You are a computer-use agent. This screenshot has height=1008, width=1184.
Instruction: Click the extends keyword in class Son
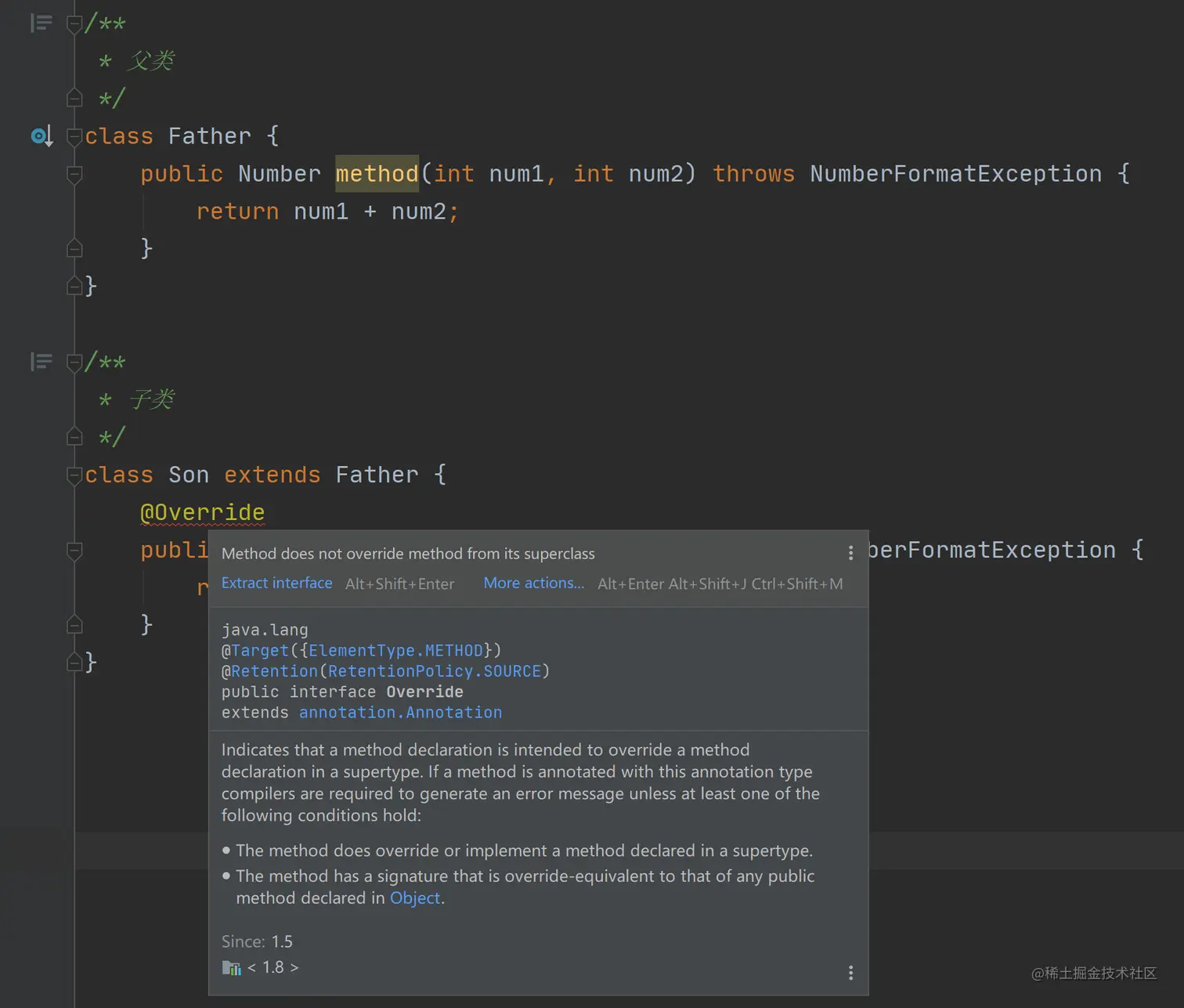pos(272,475)
